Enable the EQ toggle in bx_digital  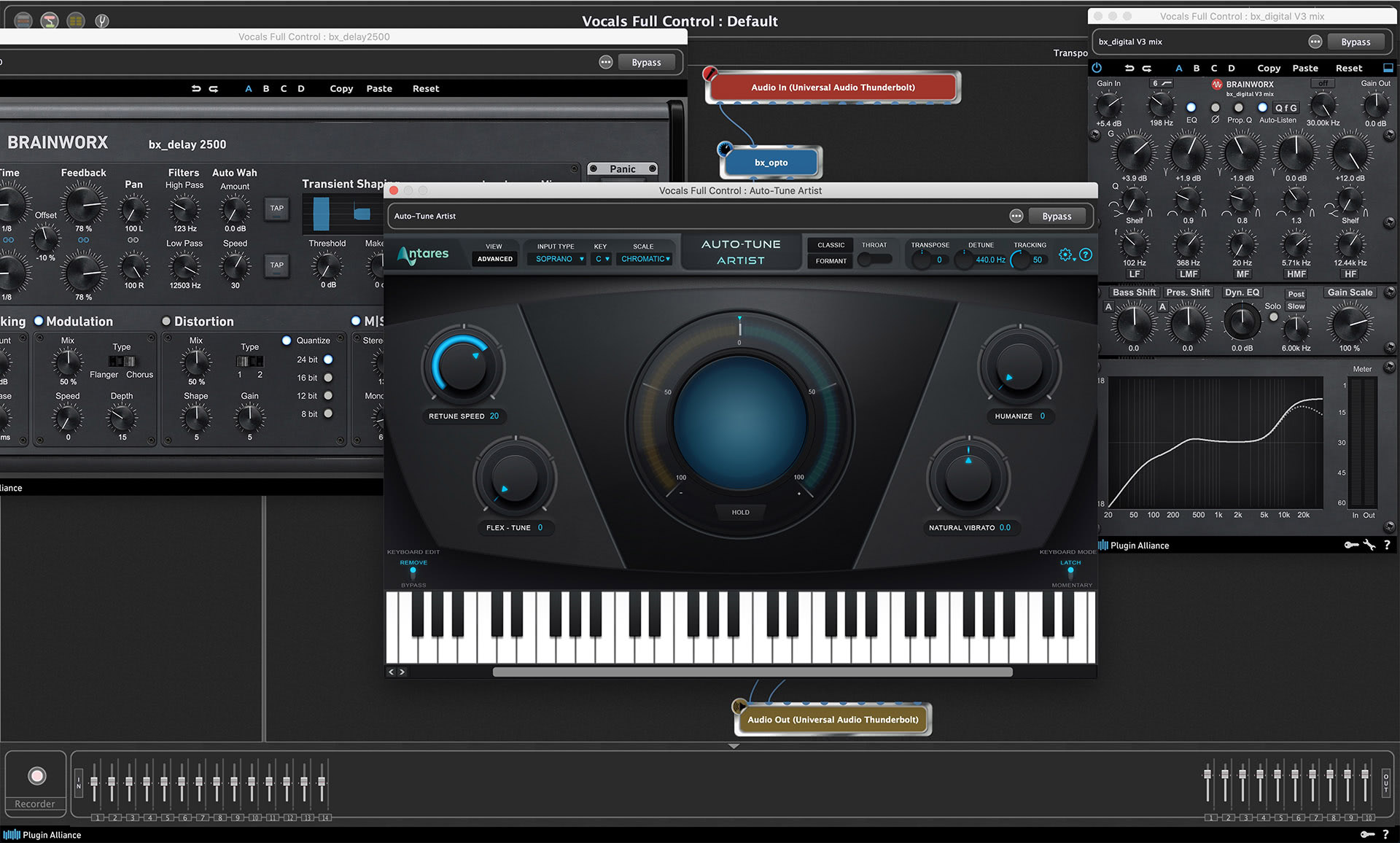click(1191, 107)
